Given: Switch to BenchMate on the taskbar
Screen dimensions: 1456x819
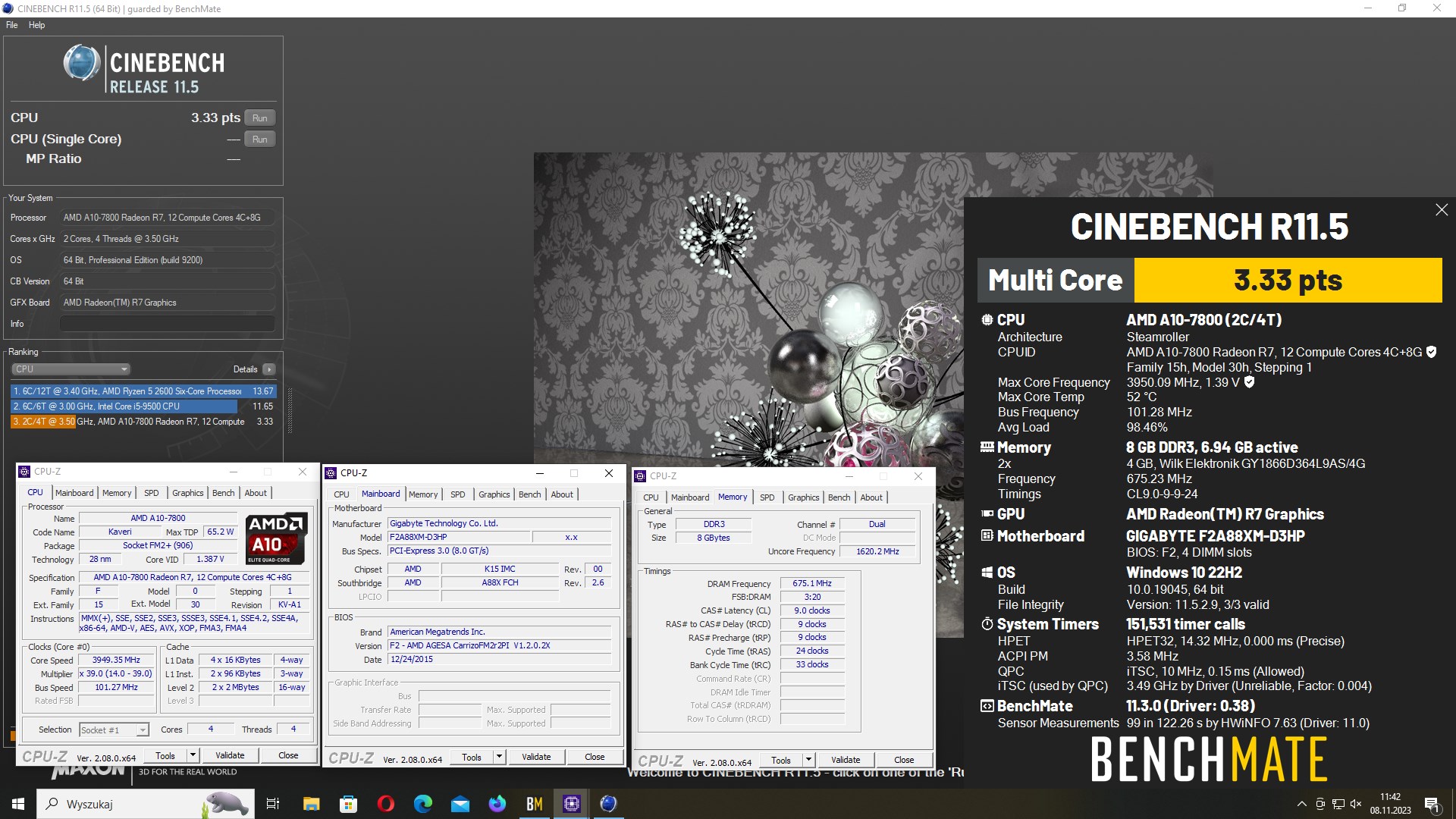Looking at the screenshot, I should [x=535, y=804].
